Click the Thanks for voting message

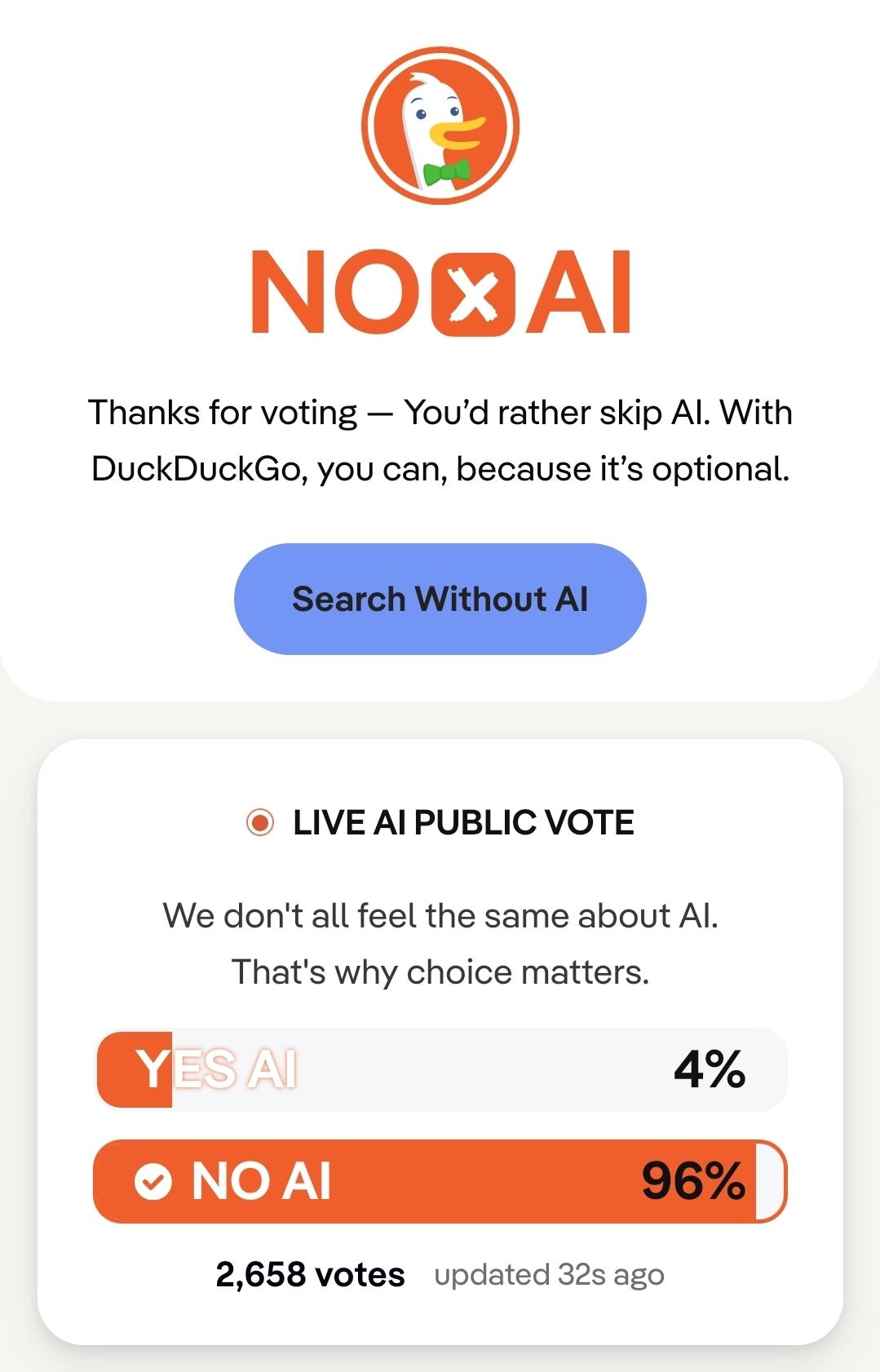440,440
